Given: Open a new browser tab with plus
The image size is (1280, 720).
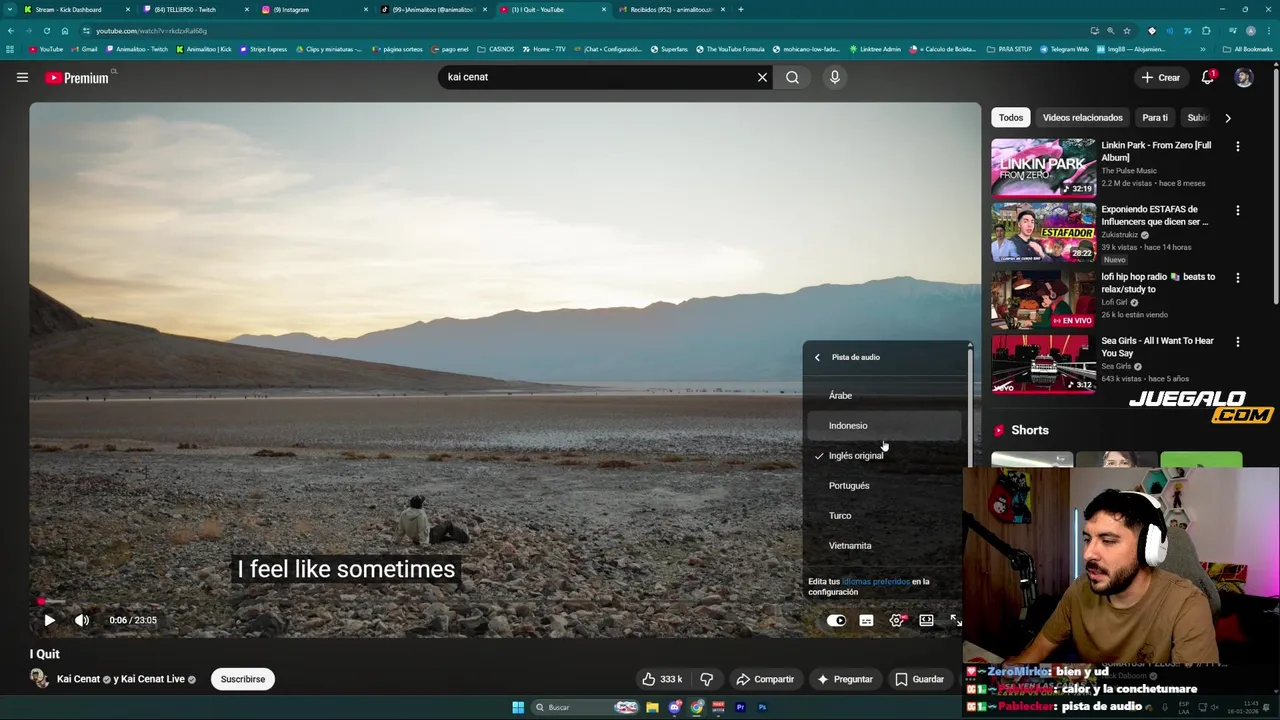Looking at the screenshot, I should 740,9.
